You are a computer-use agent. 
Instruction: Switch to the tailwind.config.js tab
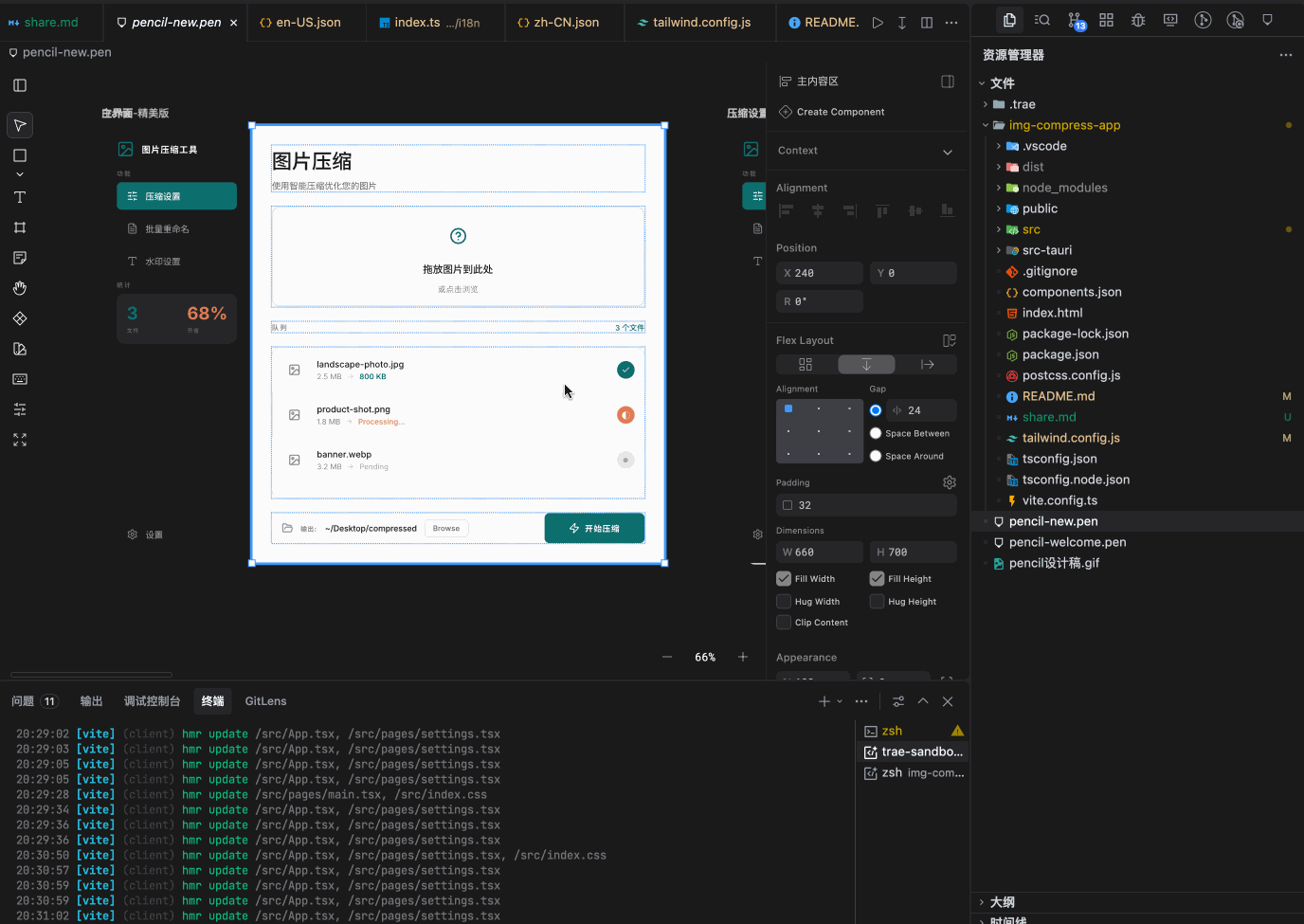click(x=700, y=22)
